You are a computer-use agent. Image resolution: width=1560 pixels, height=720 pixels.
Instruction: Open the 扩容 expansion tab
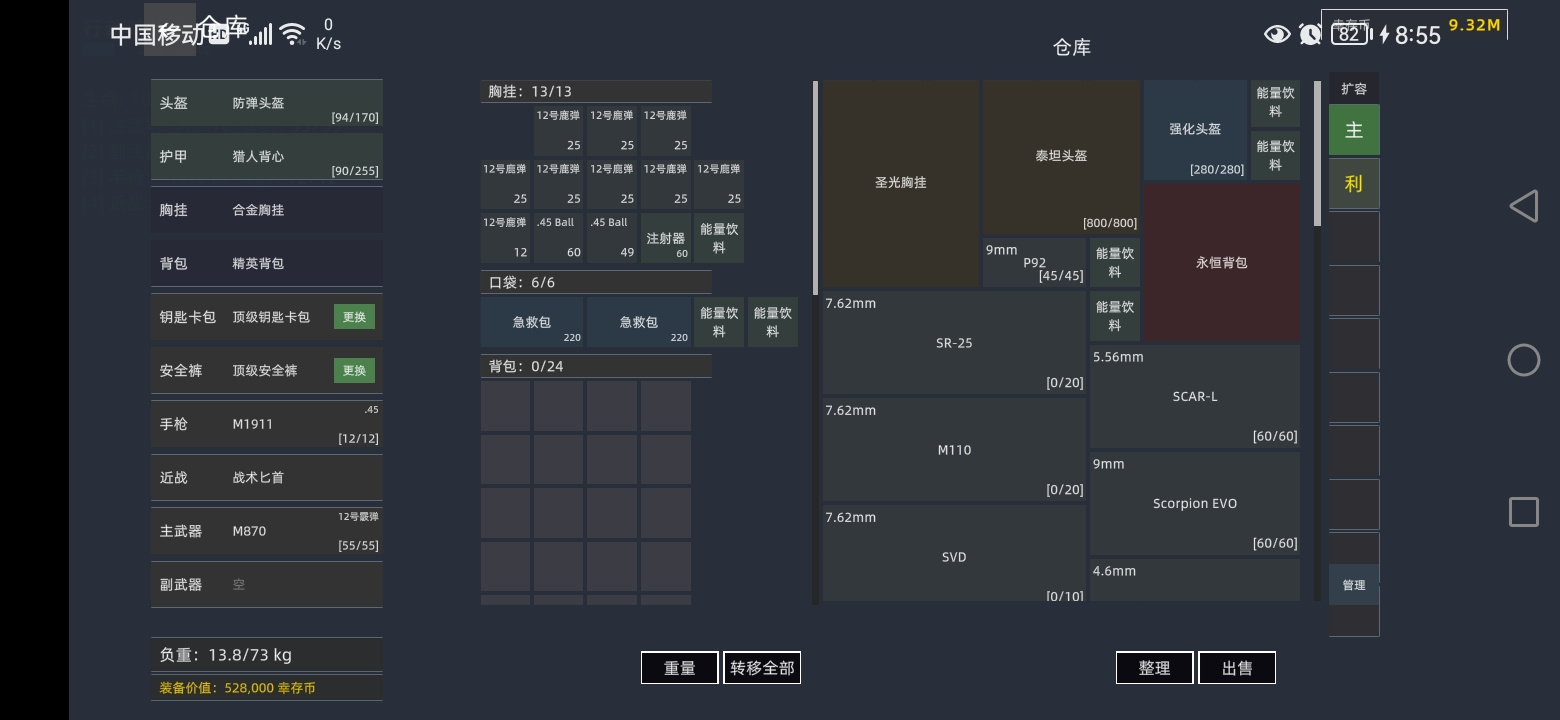pyautogui.click(x=1354, y=89)
